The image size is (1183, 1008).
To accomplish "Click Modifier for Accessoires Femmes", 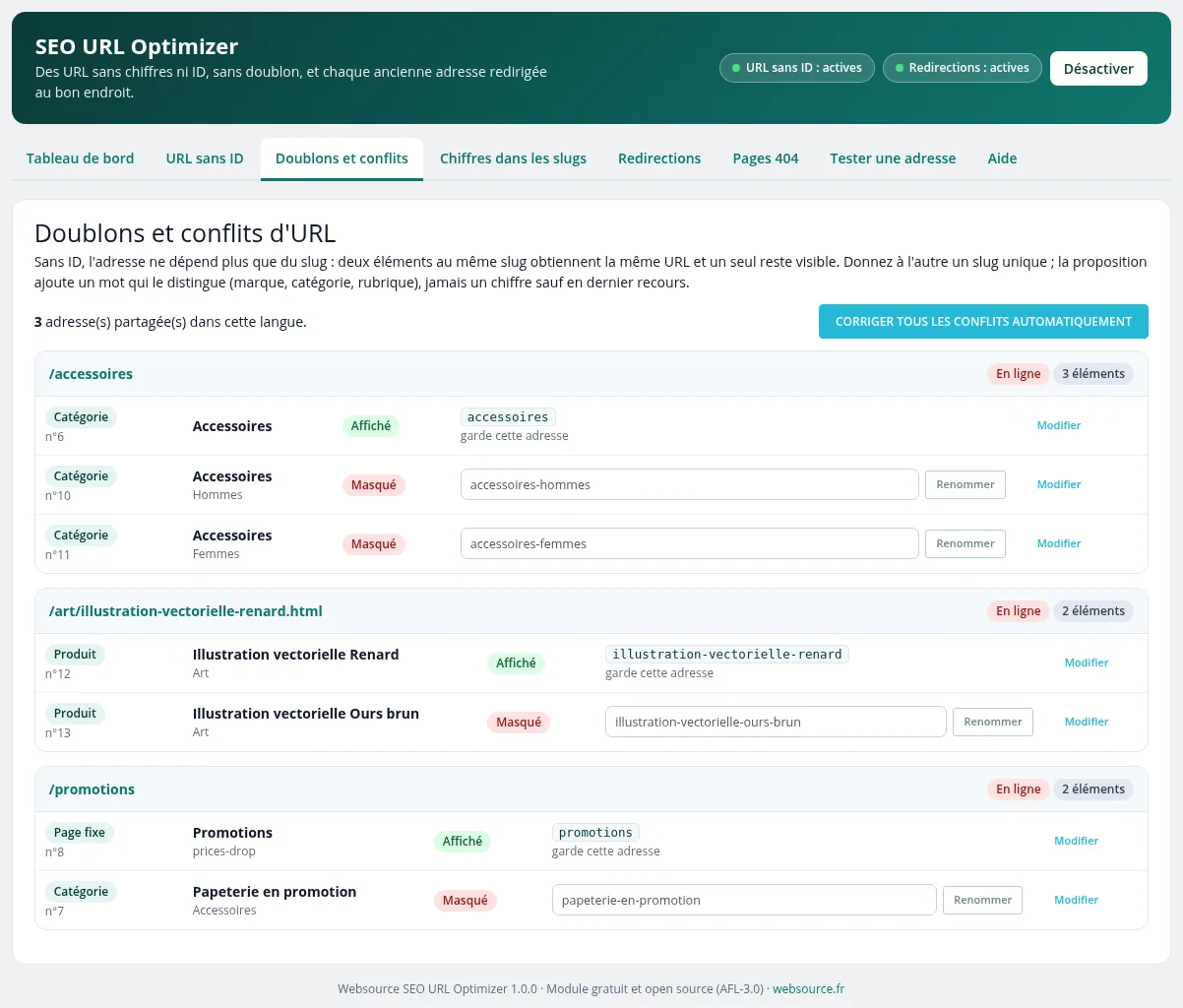I will pos(1059,543).
